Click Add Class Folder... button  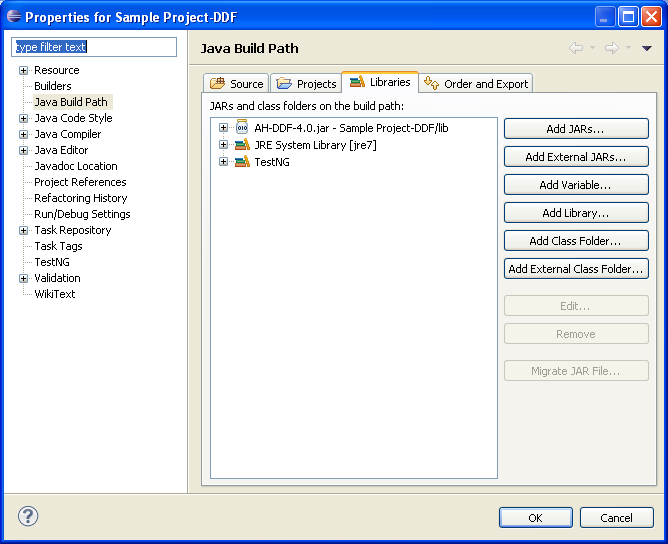click(x=576, y=241)
